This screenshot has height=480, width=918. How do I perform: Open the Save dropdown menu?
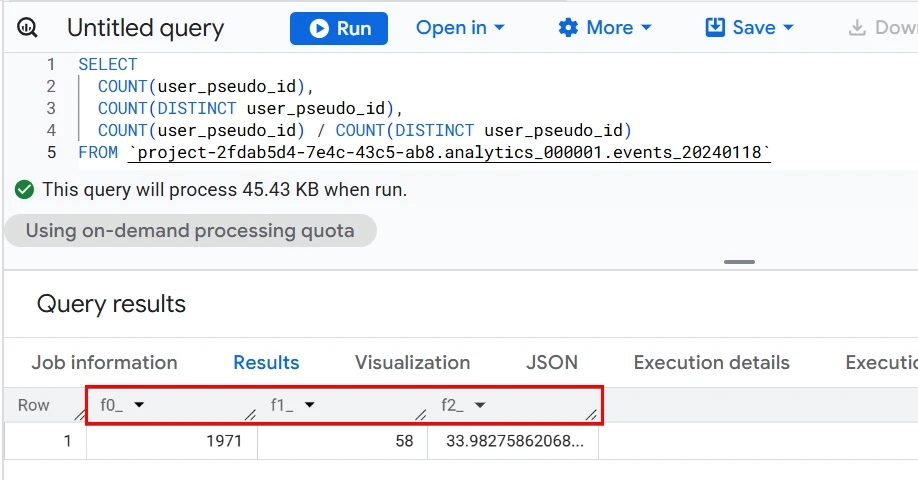coord(749,28)
